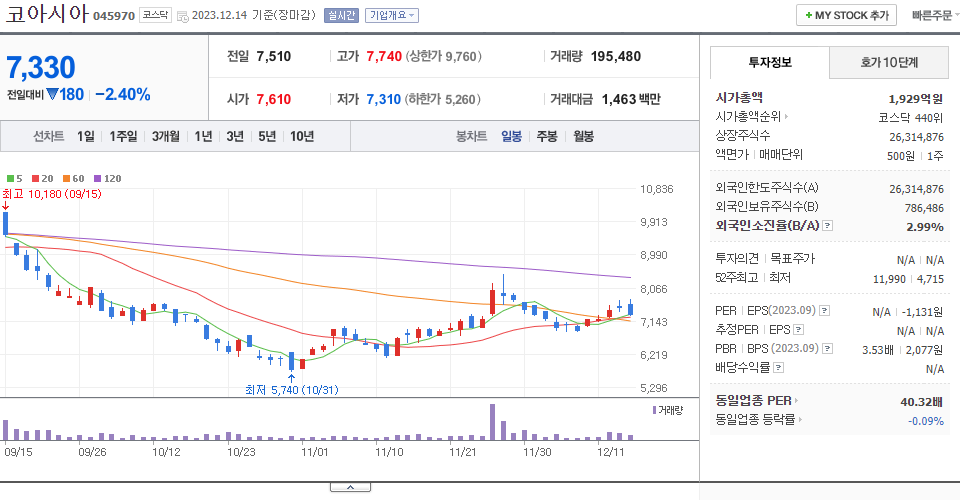The image size is (960, 500).
Task: Click the 실시간 real-time badge
Action: 341,15
